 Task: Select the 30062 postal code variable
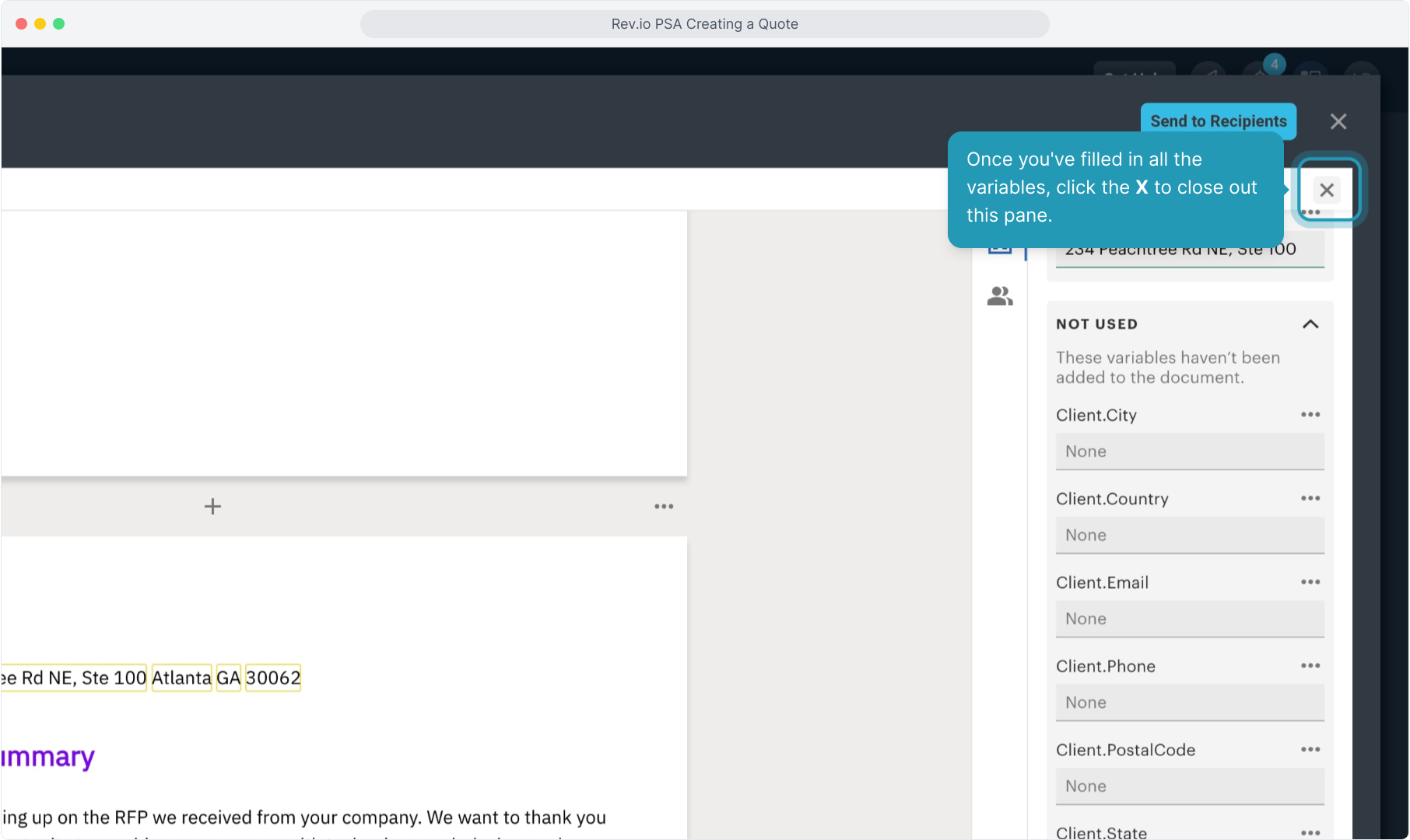point(273,678)
